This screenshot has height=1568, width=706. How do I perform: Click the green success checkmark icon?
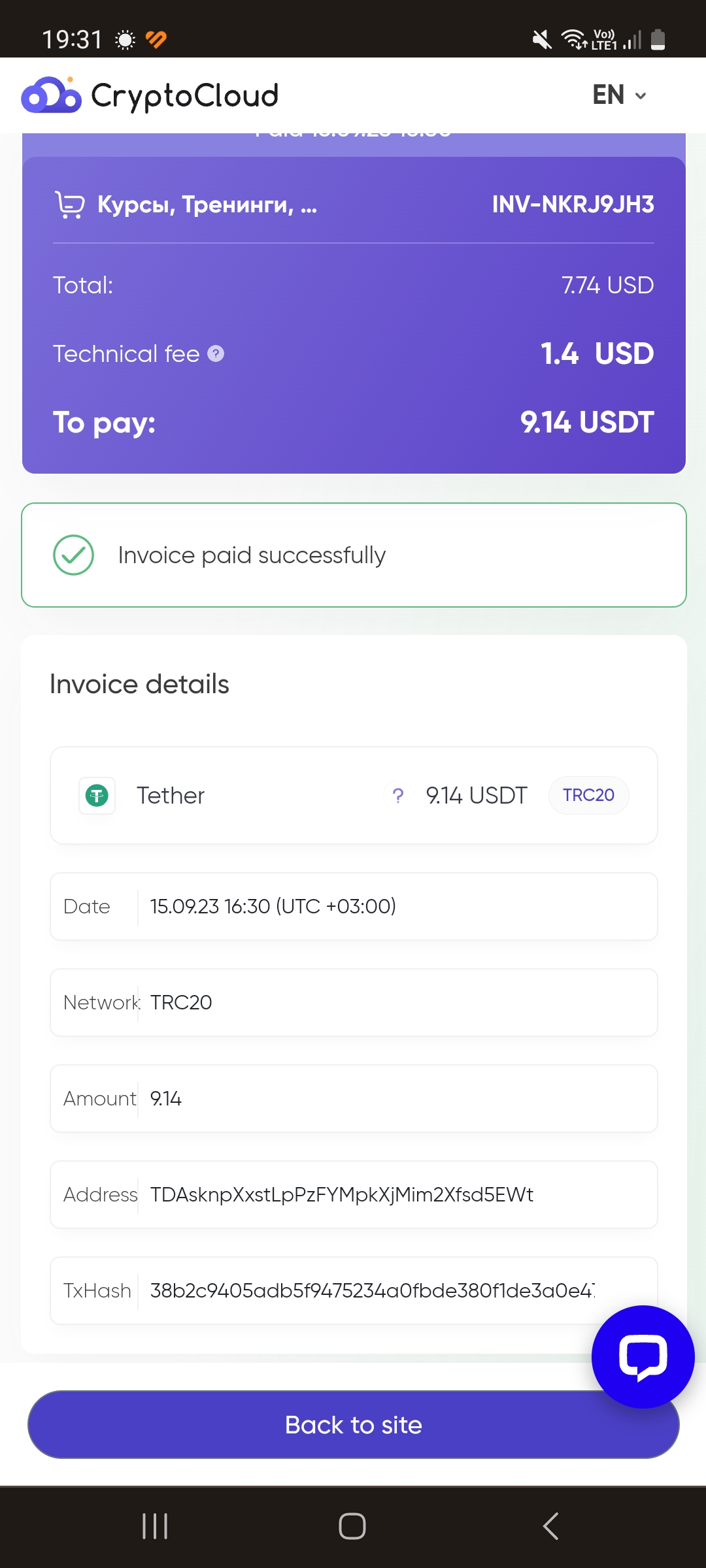tap(73, 555)
